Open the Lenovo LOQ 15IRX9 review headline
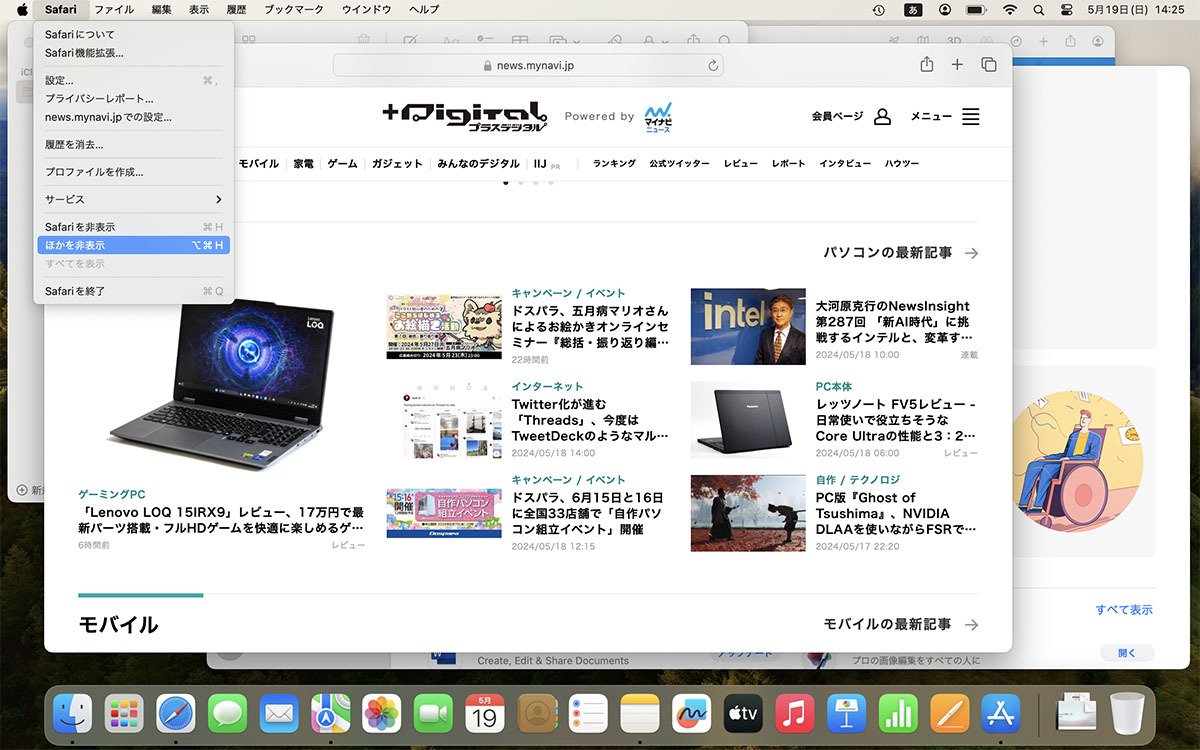 (x=221, y=519)
